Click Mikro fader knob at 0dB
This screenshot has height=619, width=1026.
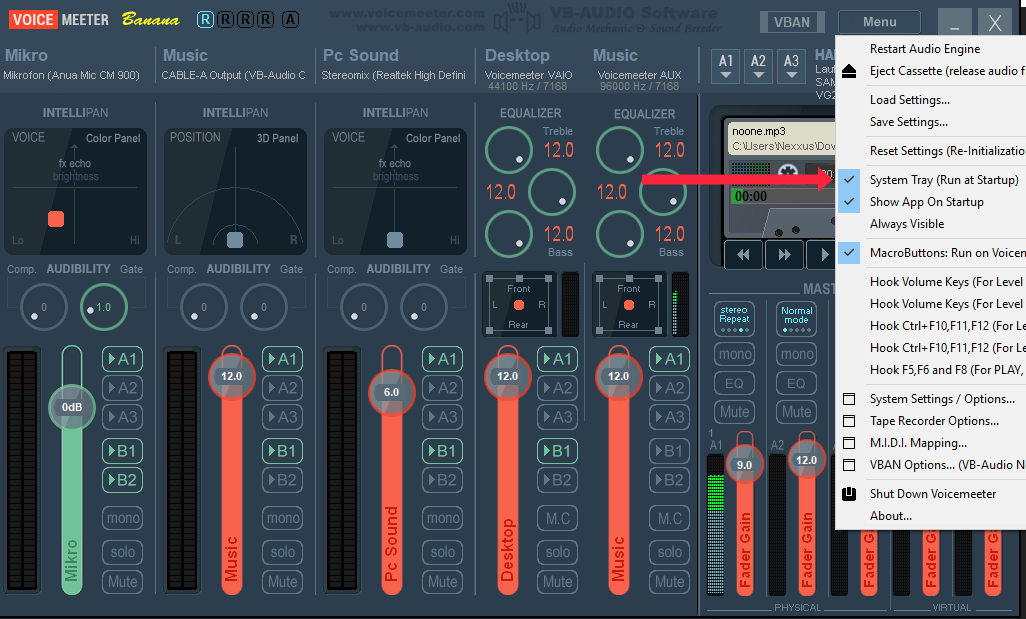click(x=72, y=407)
